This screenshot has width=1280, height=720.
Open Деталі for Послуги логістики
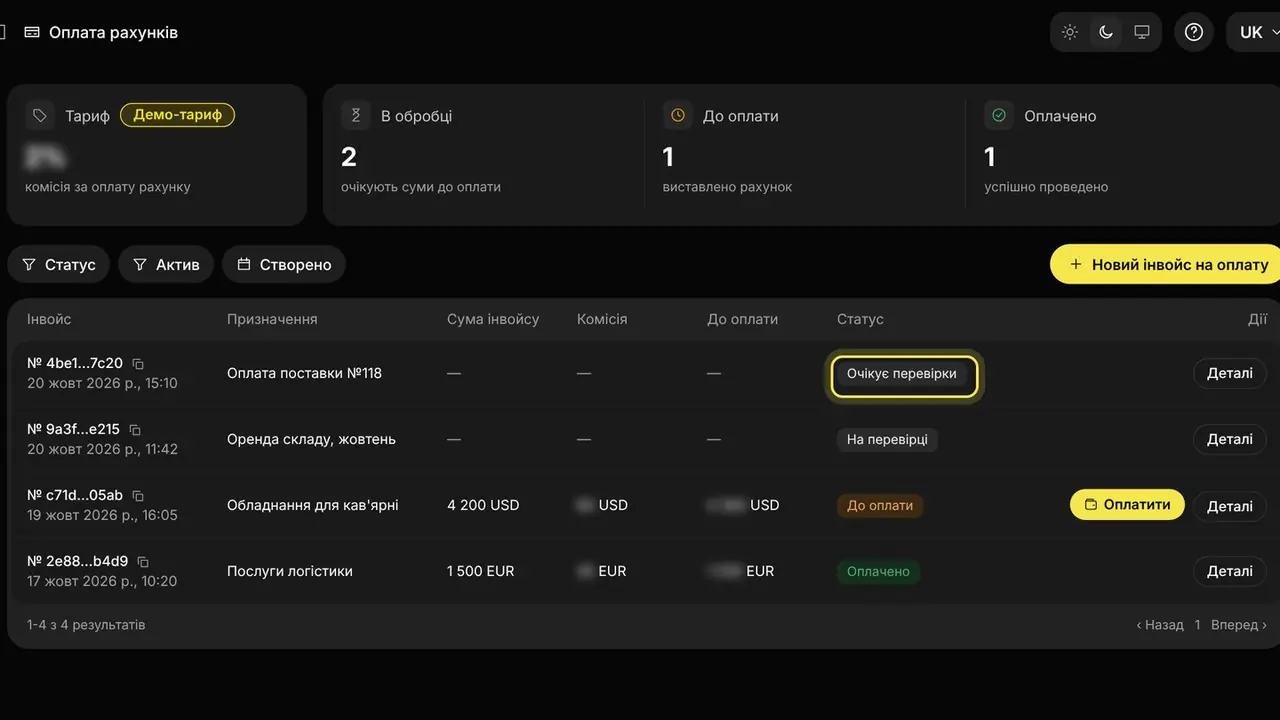point(1230,571)
